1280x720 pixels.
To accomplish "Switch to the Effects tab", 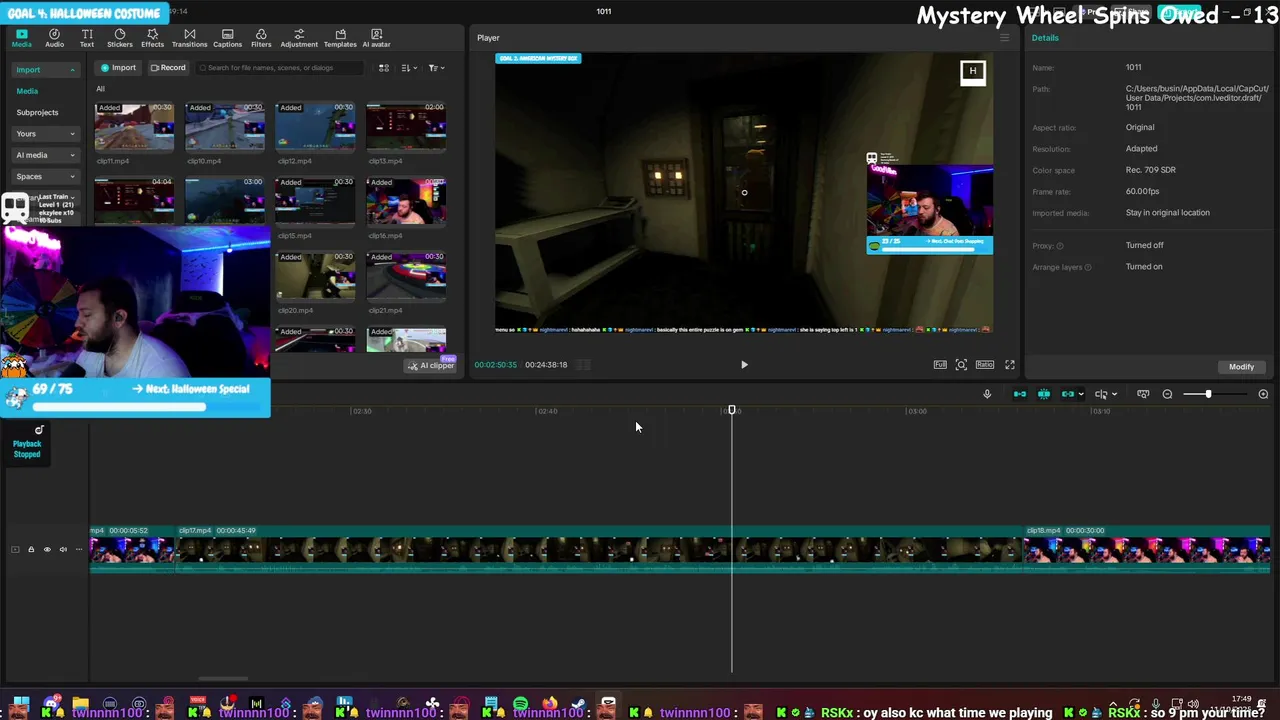I will 152,38.
